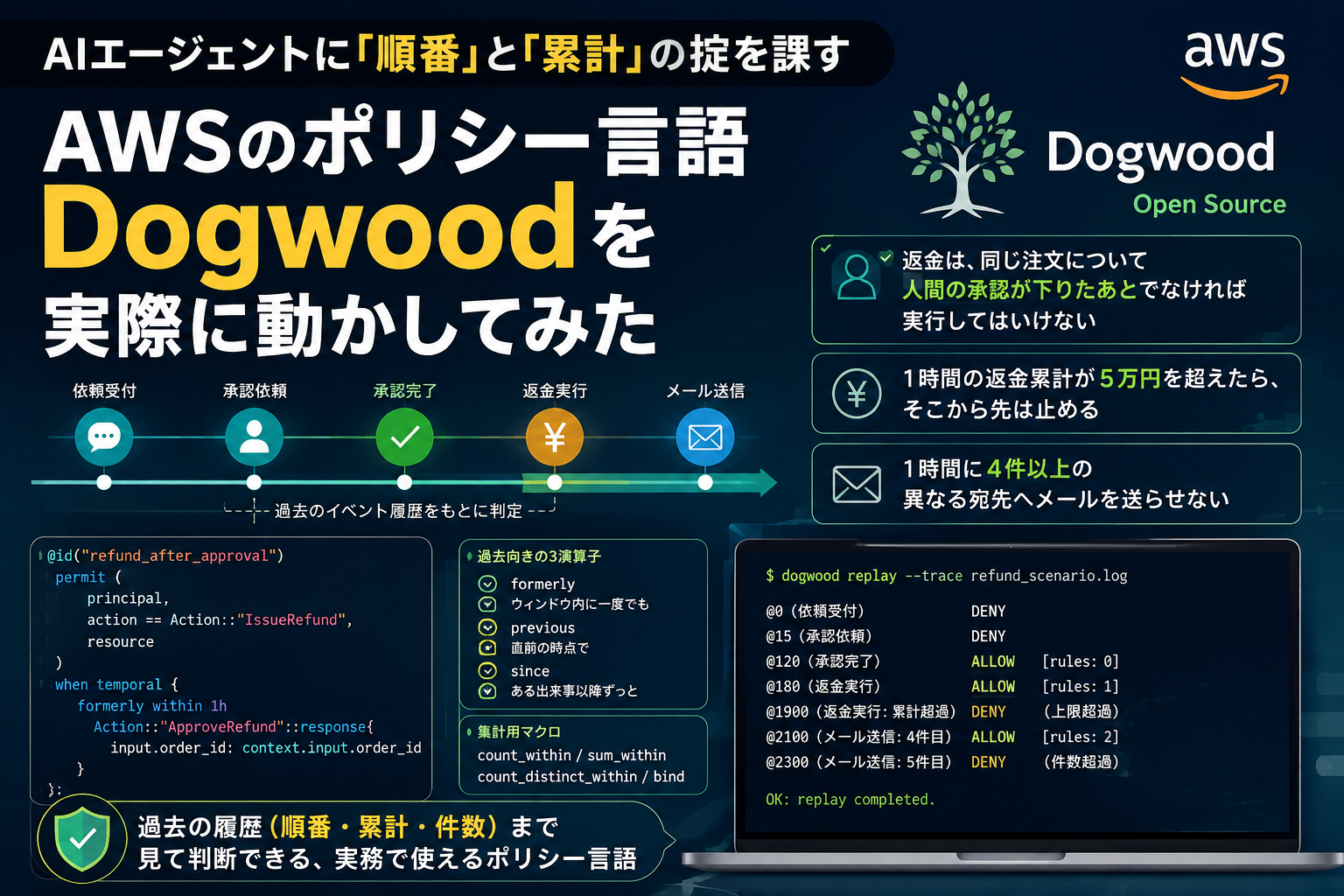Click the 返金実行 step label above the timeline
1344x896 pixels.
555,391
